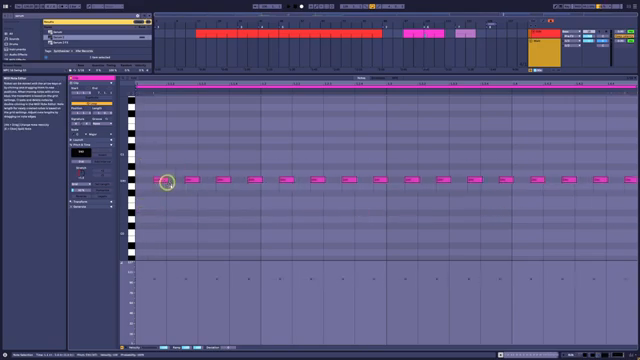This screenshot has width=640, height=360.
Task: Select the Serum 2 result in browser
Action: coord(97,37)
